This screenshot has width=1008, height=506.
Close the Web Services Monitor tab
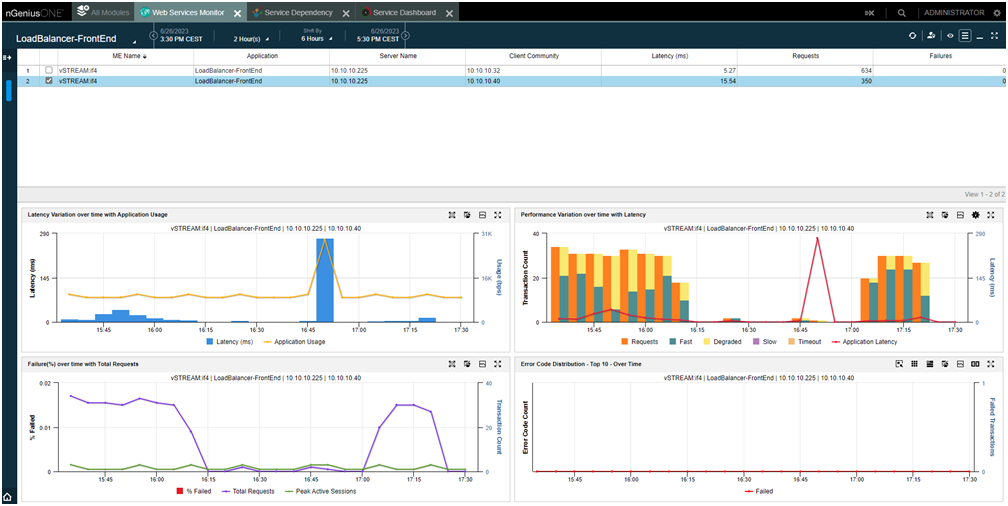coord(237,13)
